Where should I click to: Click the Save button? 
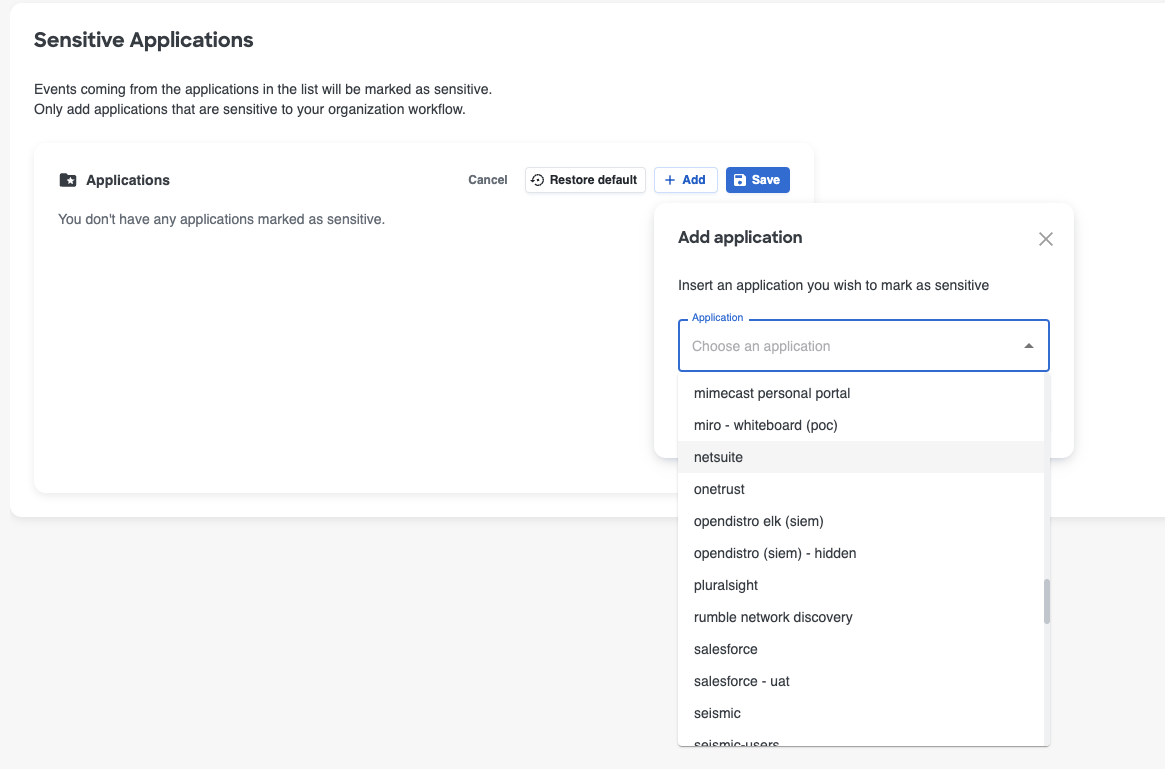coord(757,180)
